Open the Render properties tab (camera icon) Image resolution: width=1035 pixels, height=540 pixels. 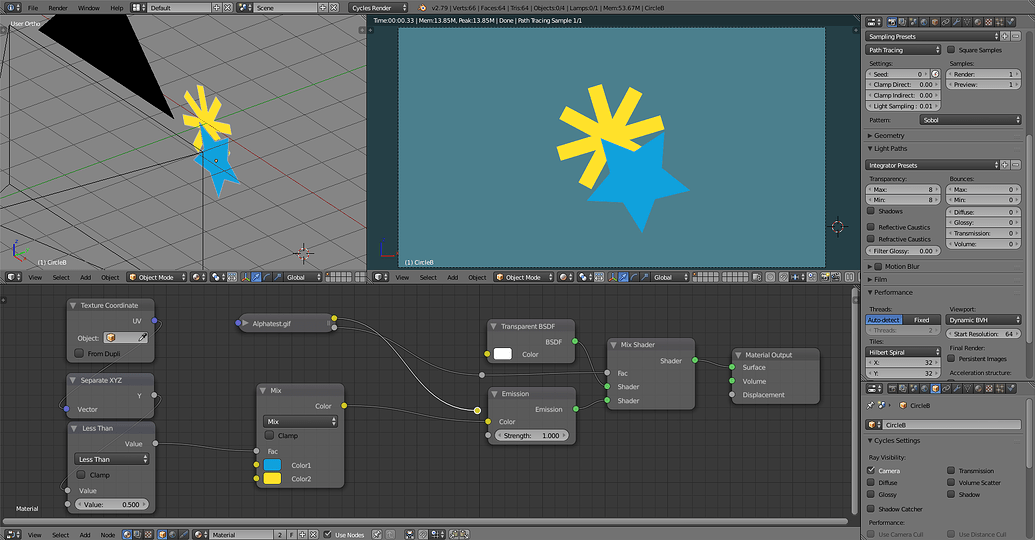coord(892,22)
